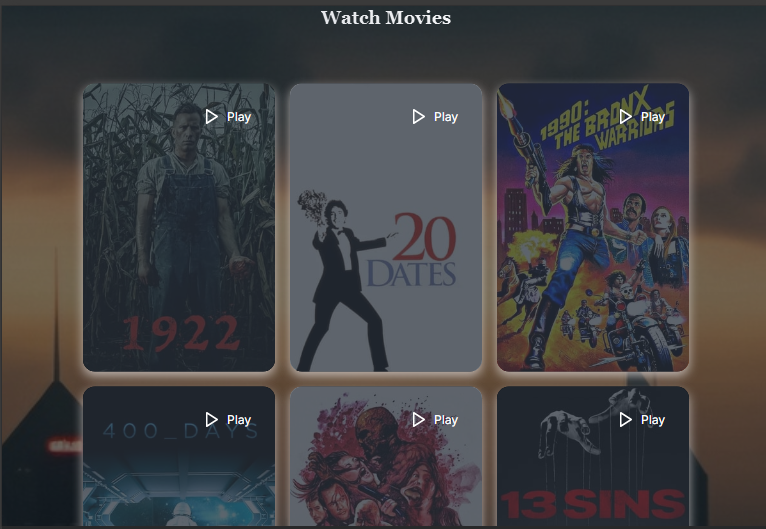The image size is (766, 529).
Task: Open the 400_DAYS movie poster
Action: click(x=179, y=457)
